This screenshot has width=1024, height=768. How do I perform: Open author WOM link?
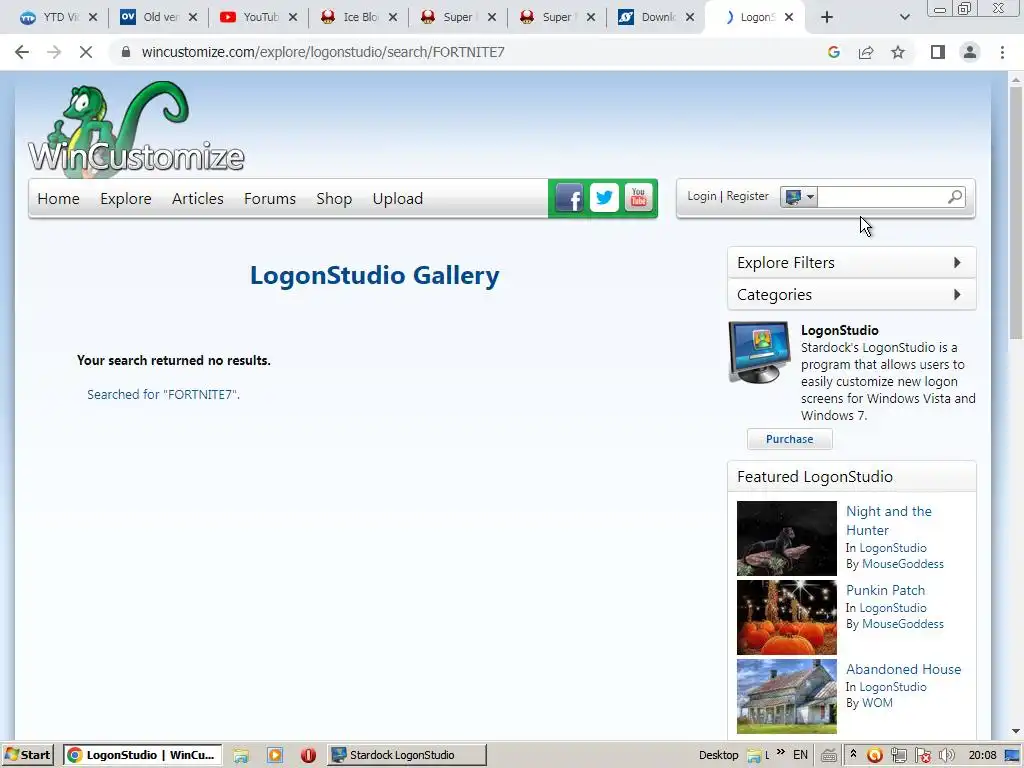coord(876,703)
